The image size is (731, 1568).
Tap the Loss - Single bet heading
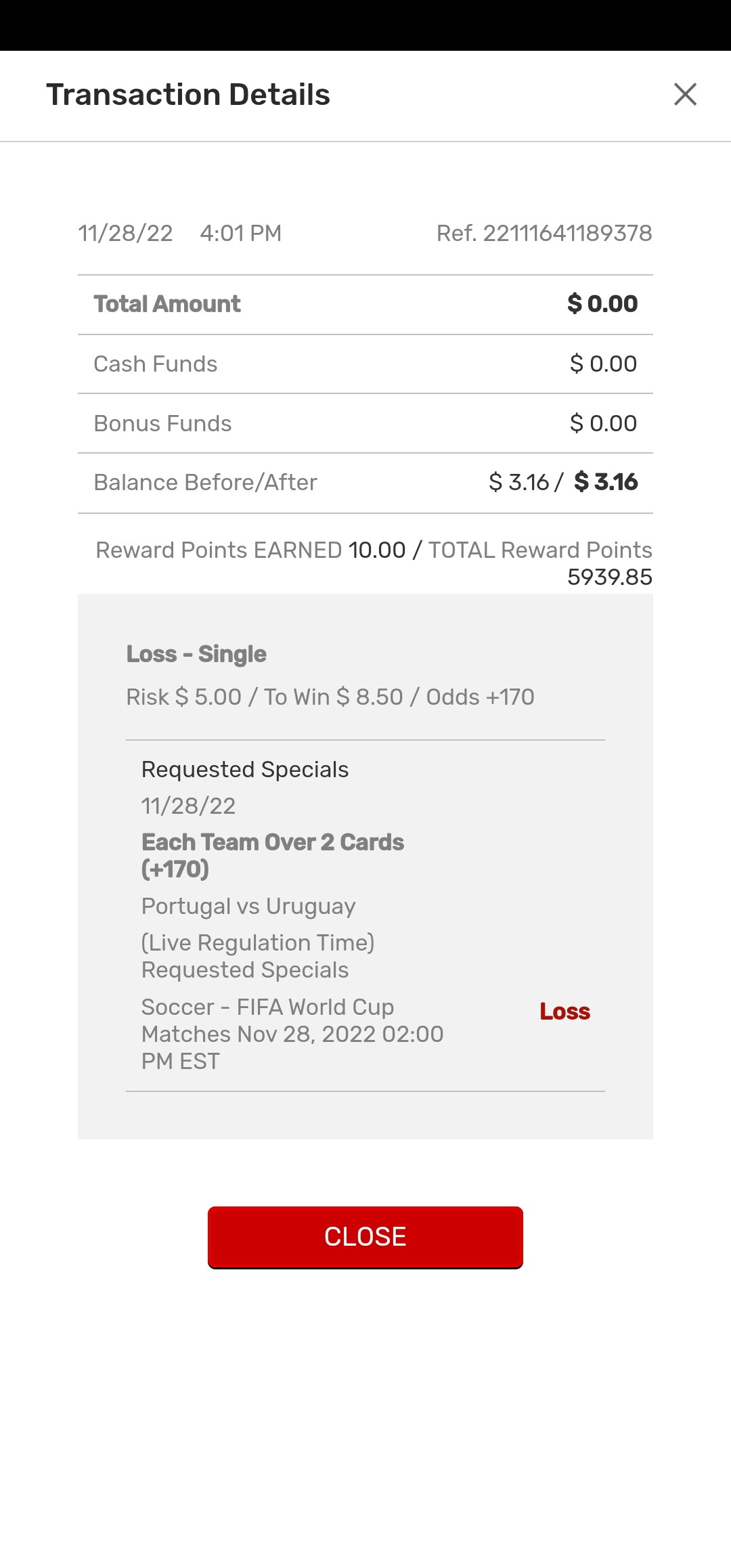(196, 654)
